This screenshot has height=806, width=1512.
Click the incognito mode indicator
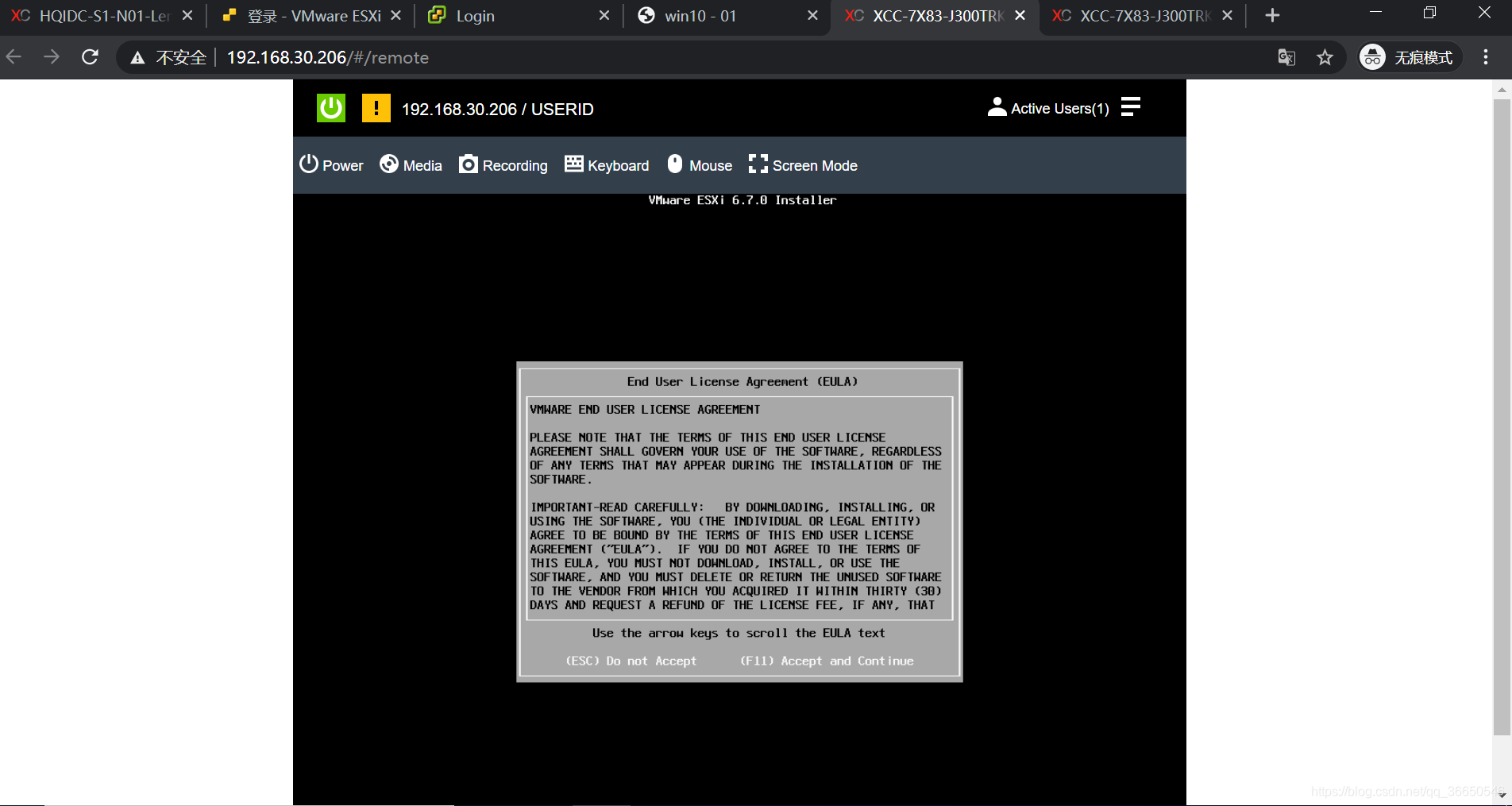pos(1409,57)
